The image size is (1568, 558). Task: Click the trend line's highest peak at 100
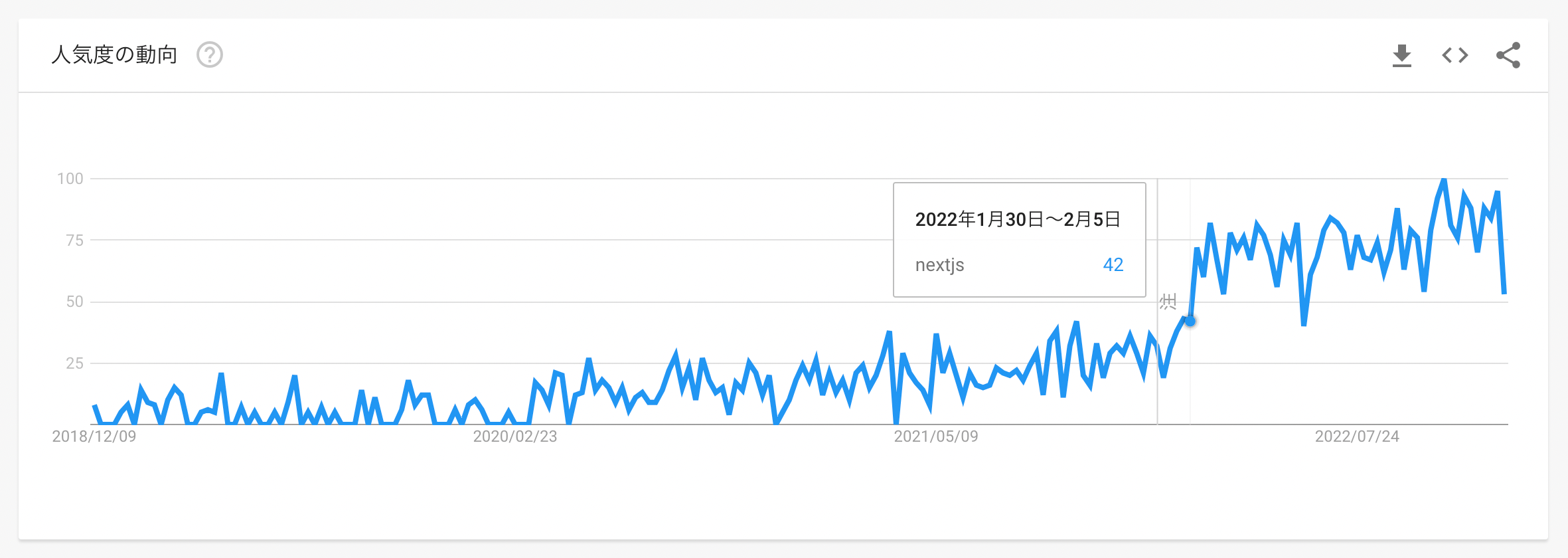pos(1444,179)
